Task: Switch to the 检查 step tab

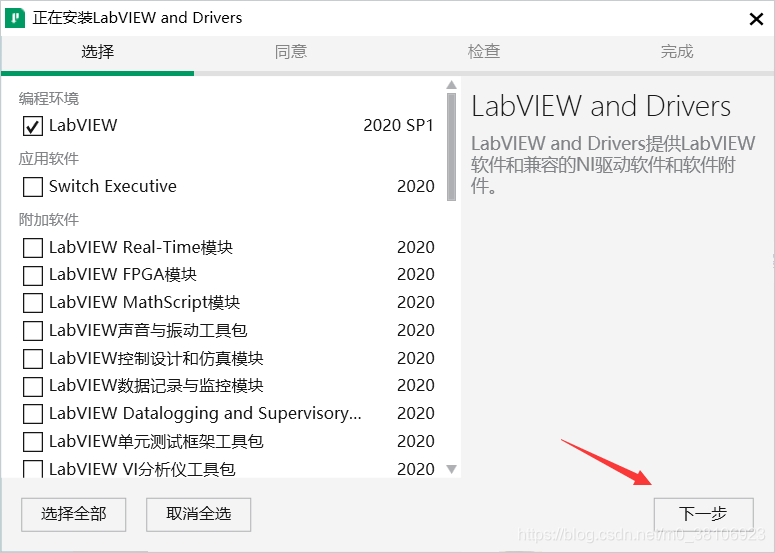Action: (484, 51)
